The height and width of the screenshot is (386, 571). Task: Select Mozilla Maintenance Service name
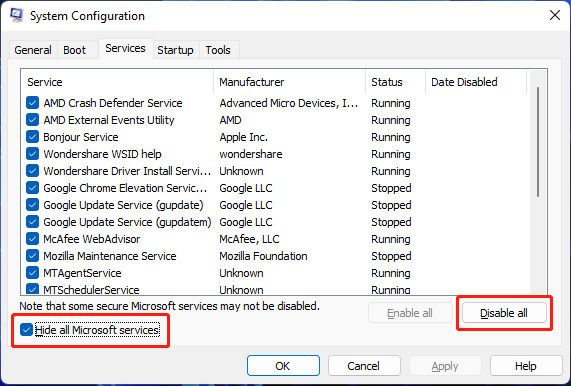coord(110,256)
